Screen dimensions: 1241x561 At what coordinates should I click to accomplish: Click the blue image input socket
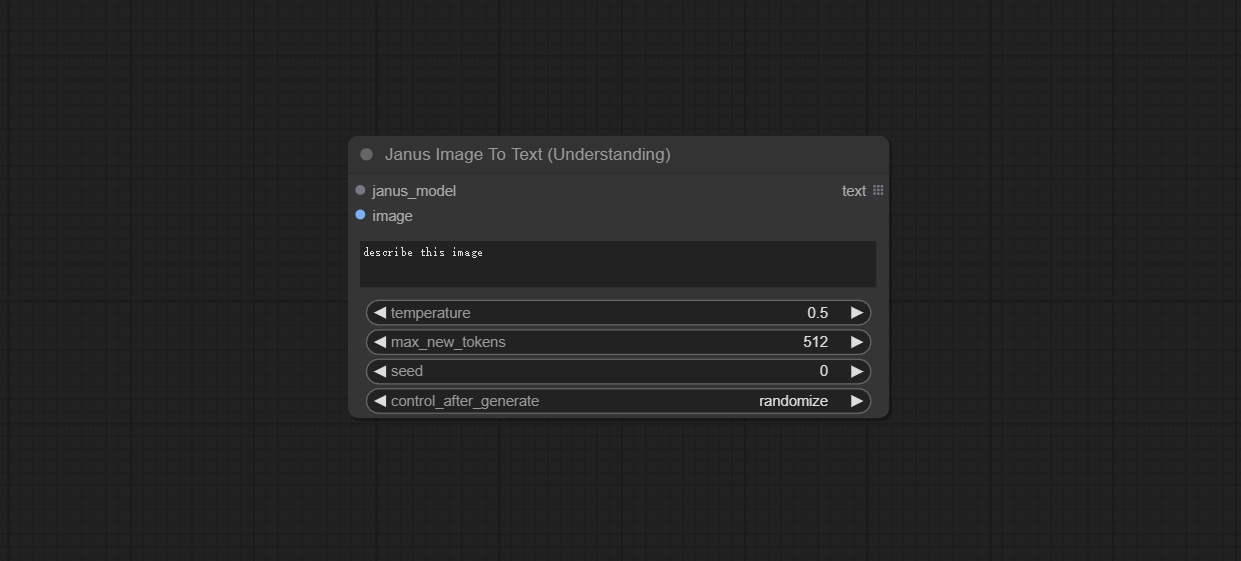coord(360,215)
